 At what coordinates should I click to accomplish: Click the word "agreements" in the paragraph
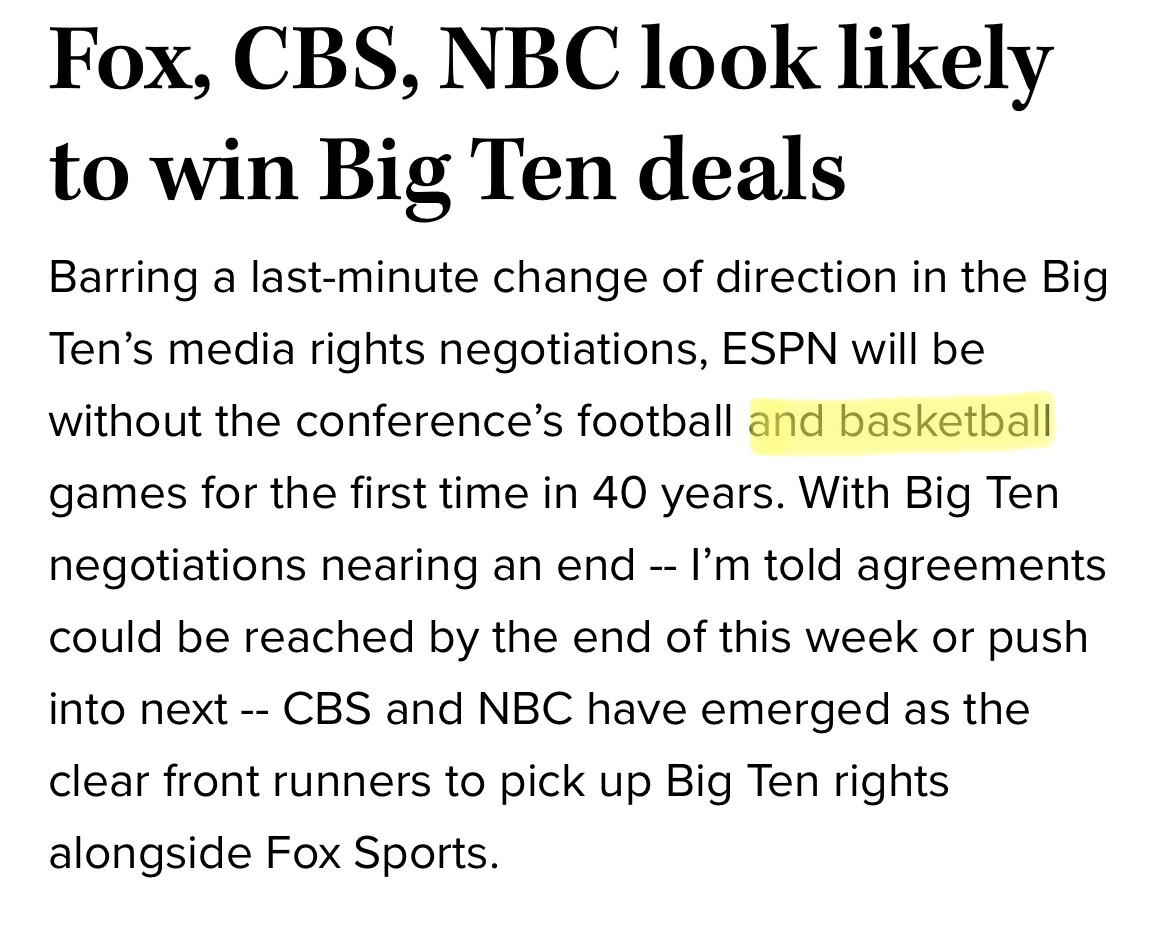[981, 565]
